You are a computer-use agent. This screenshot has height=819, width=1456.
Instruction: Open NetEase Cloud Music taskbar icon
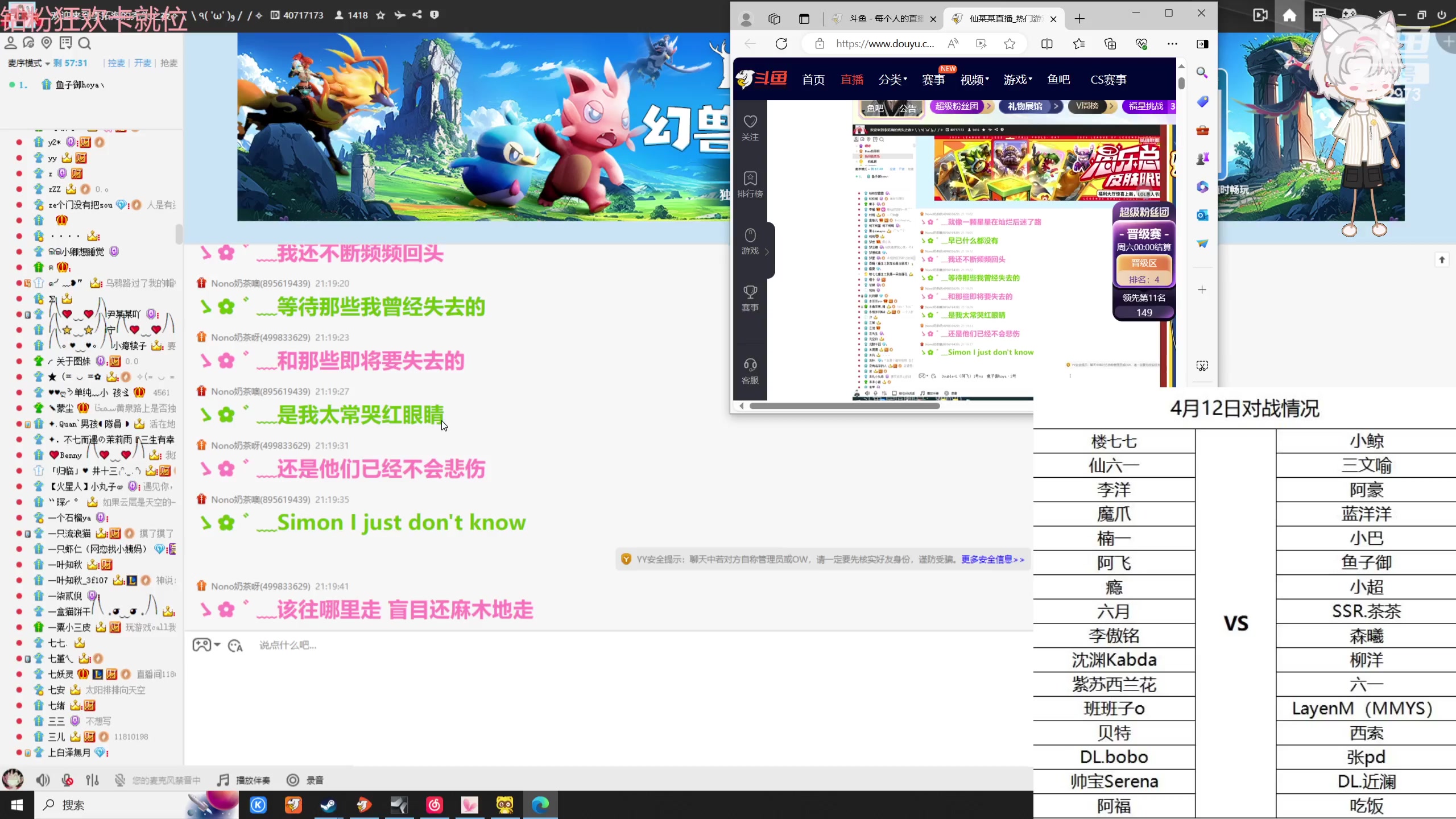click(435, 805)
